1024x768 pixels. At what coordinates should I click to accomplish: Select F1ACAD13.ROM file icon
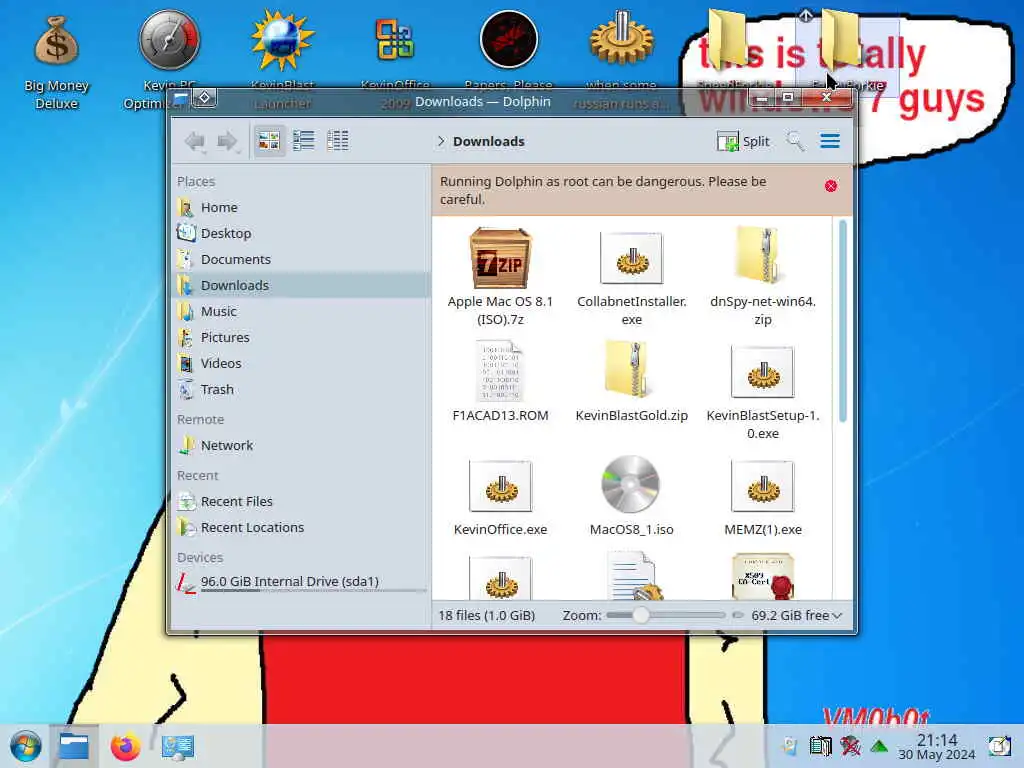tap(500, 371)
